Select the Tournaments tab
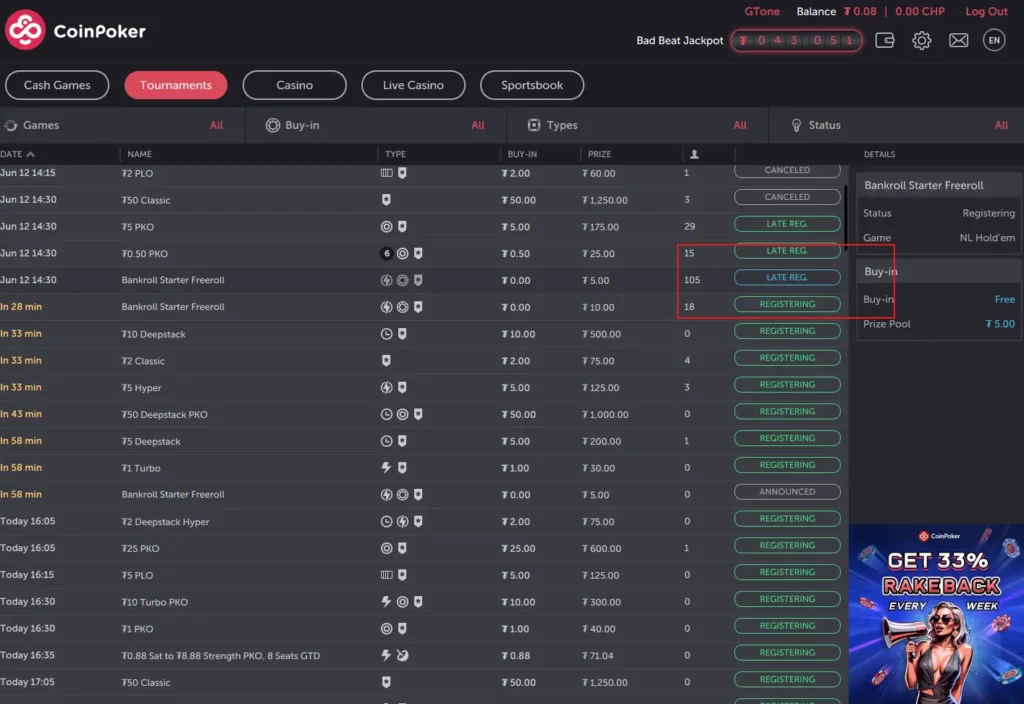 click(x=176, y=85)
